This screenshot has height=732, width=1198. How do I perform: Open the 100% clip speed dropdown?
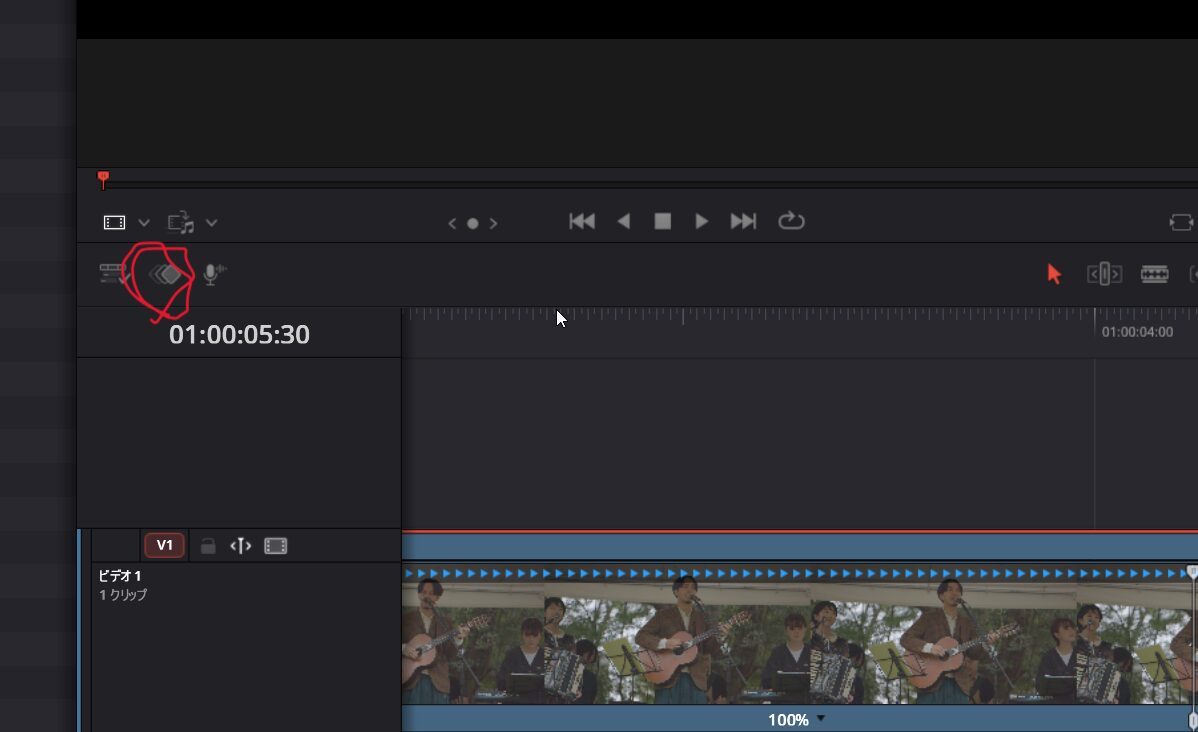click(x=821, y=719)
